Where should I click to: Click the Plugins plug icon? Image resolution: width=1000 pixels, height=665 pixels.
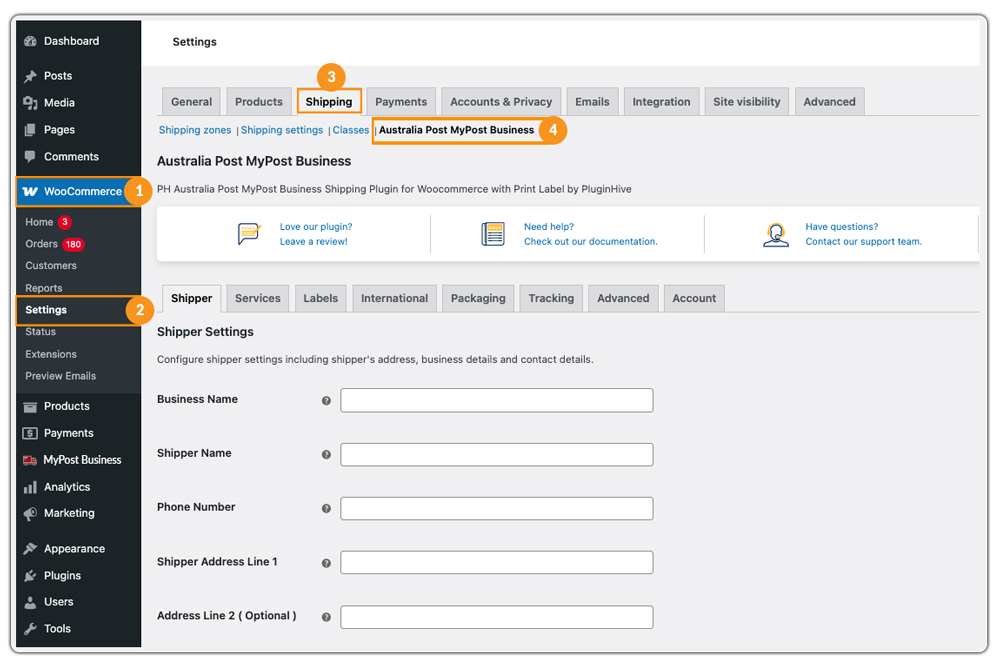pyautogui.click(x=30, y=576)
